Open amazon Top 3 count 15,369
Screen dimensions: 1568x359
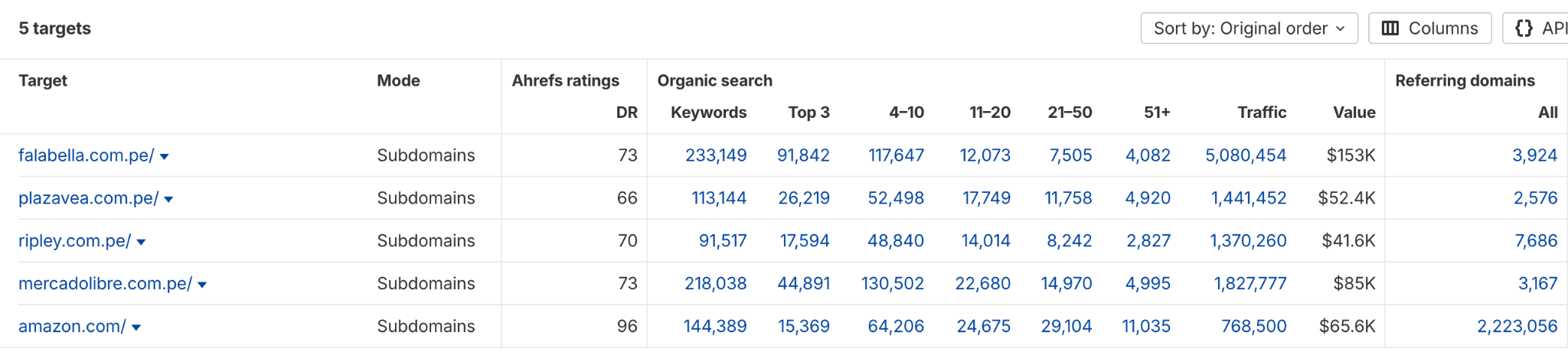(804, 327)
